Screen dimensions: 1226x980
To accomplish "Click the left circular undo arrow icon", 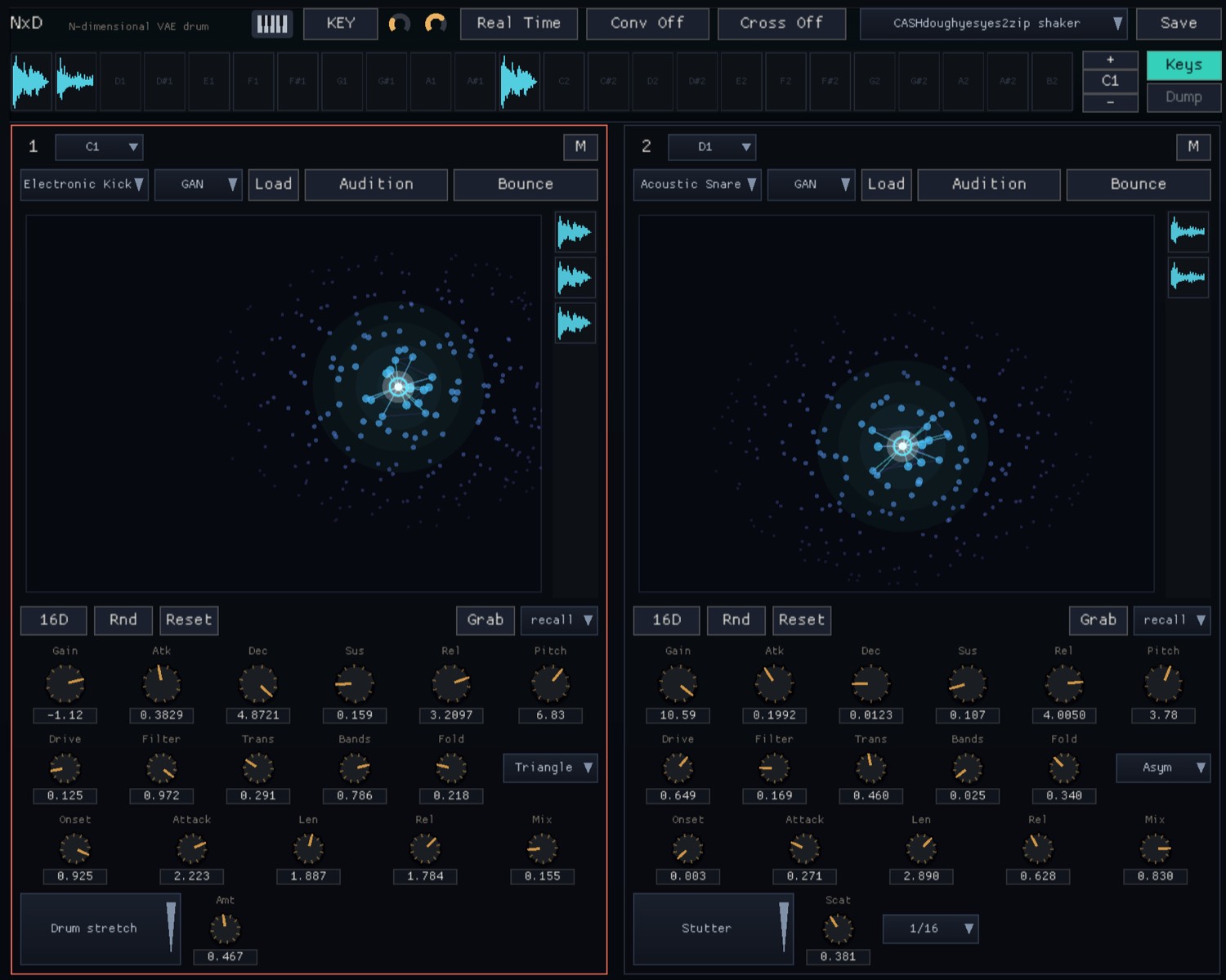I will (399, 24).
